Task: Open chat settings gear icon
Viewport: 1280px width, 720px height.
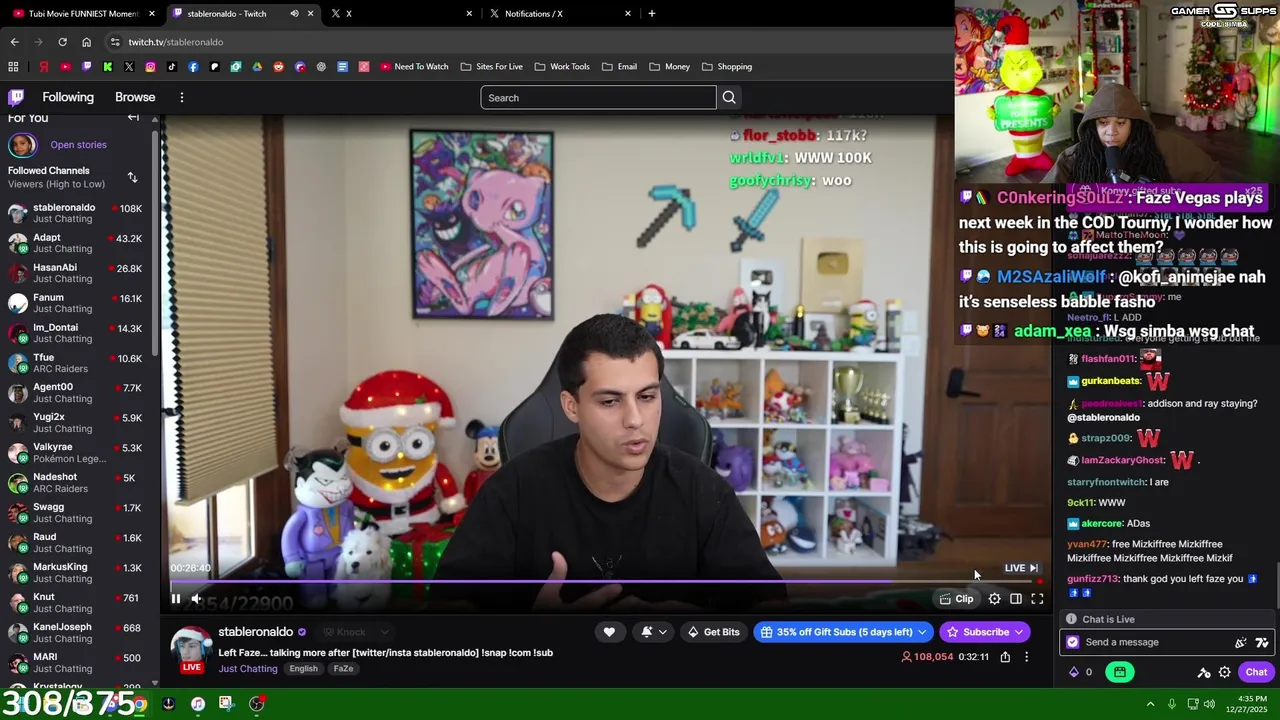Action: coord(1224,672)
